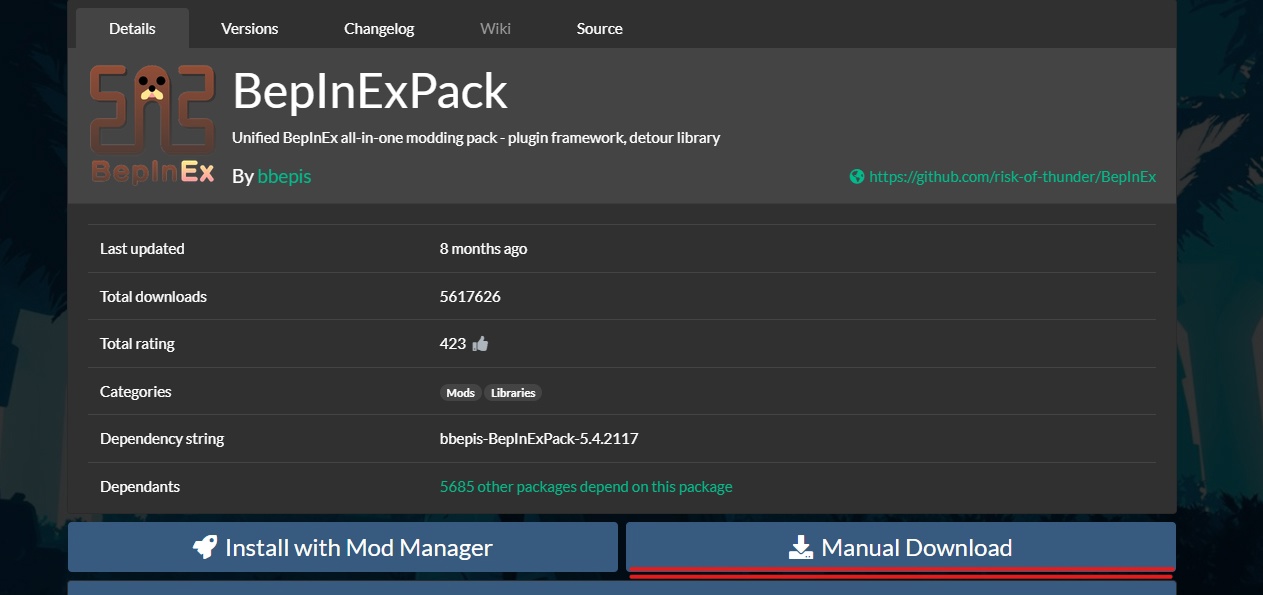Image resolution: width=1263 pixels, height=595 pixels.
Task: Select the total downloads value 5617626
Action: pos(470,297)
